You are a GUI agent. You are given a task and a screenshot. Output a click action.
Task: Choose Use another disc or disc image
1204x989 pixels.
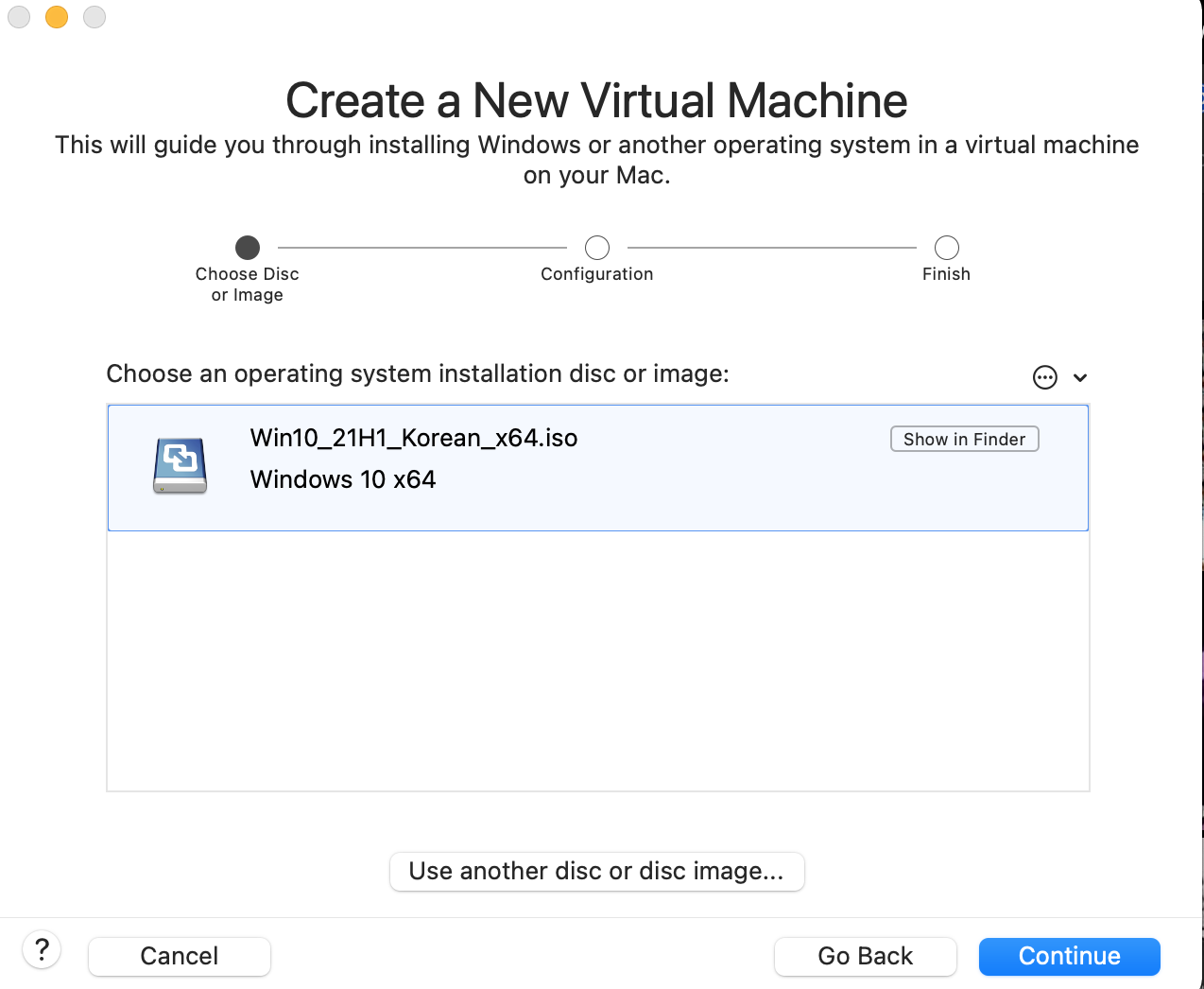[x=596, y=871]
